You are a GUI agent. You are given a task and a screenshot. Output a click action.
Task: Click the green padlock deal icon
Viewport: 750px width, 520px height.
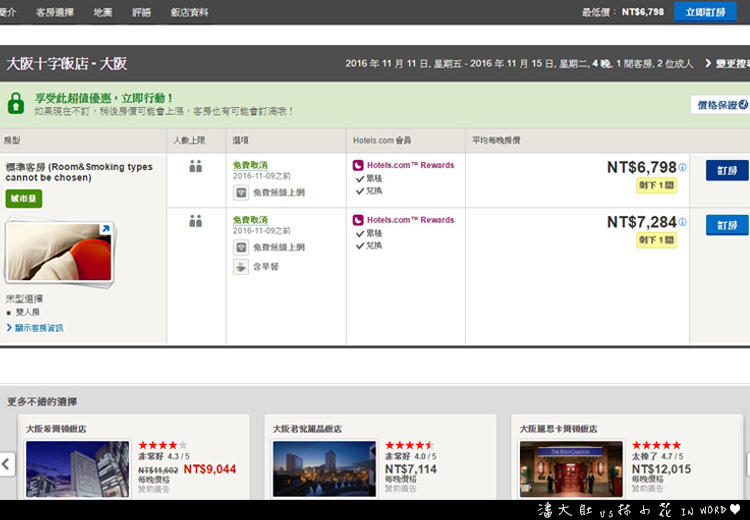(x=16, y=103)
